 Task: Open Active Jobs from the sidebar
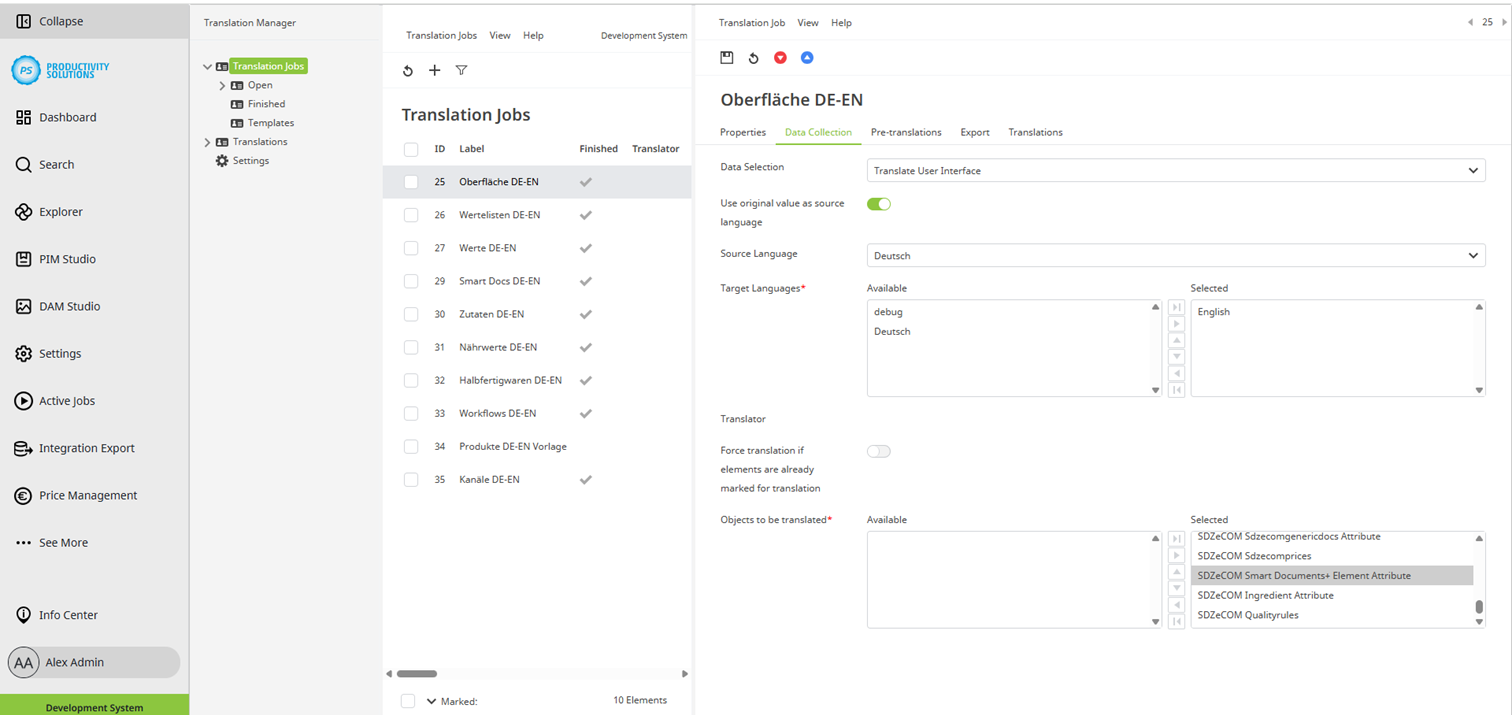point(70,400)
